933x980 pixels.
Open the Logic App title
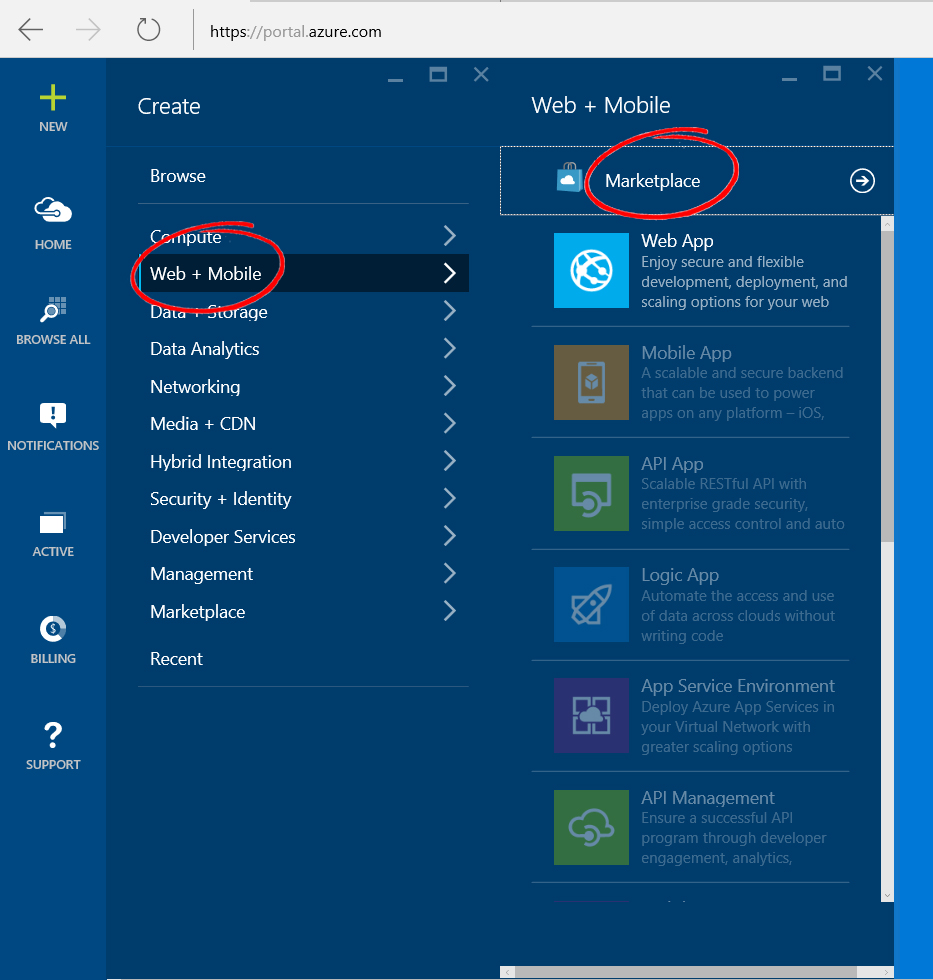(x=680, y=575)
